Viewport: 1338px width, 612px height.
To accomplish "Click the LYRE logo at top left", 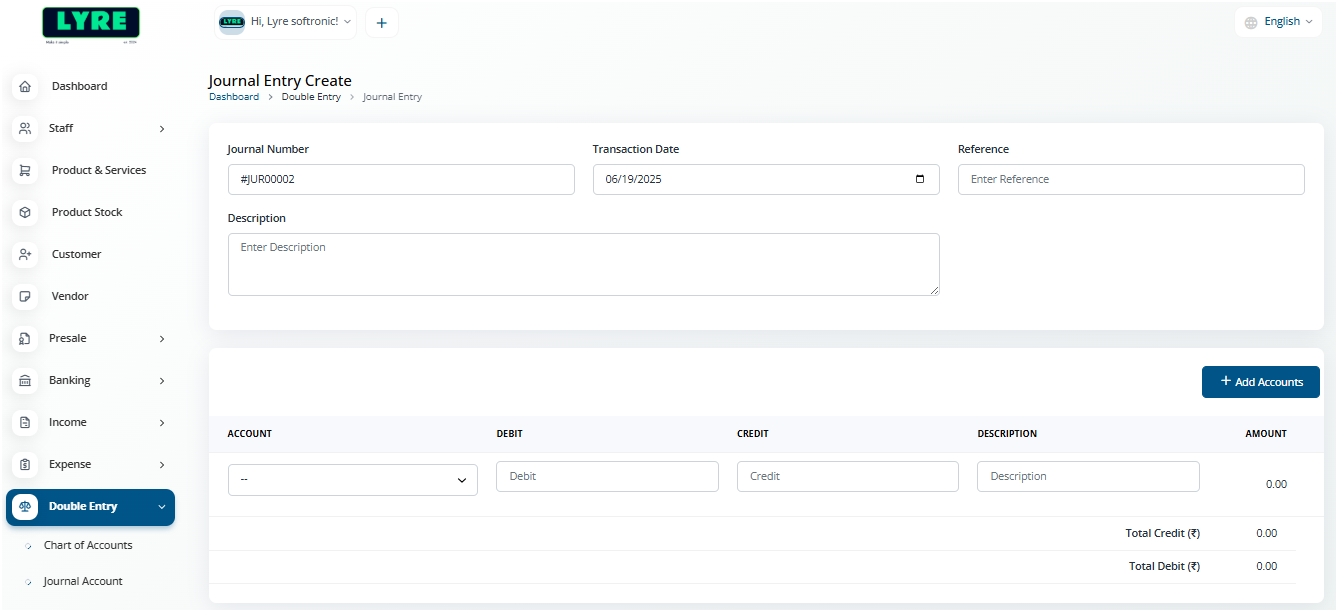I will [x=90, y=22].
